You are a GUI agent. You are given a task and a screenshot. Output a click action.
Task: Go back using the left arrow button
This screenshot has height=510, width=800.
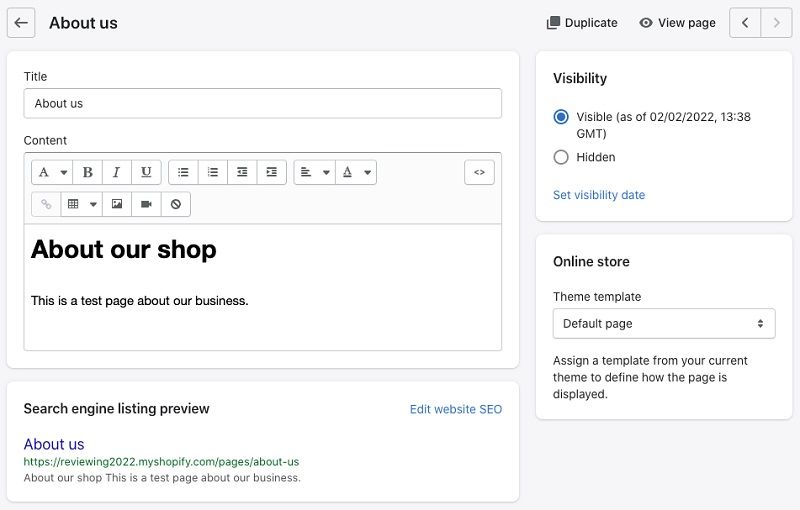point(21,23)
